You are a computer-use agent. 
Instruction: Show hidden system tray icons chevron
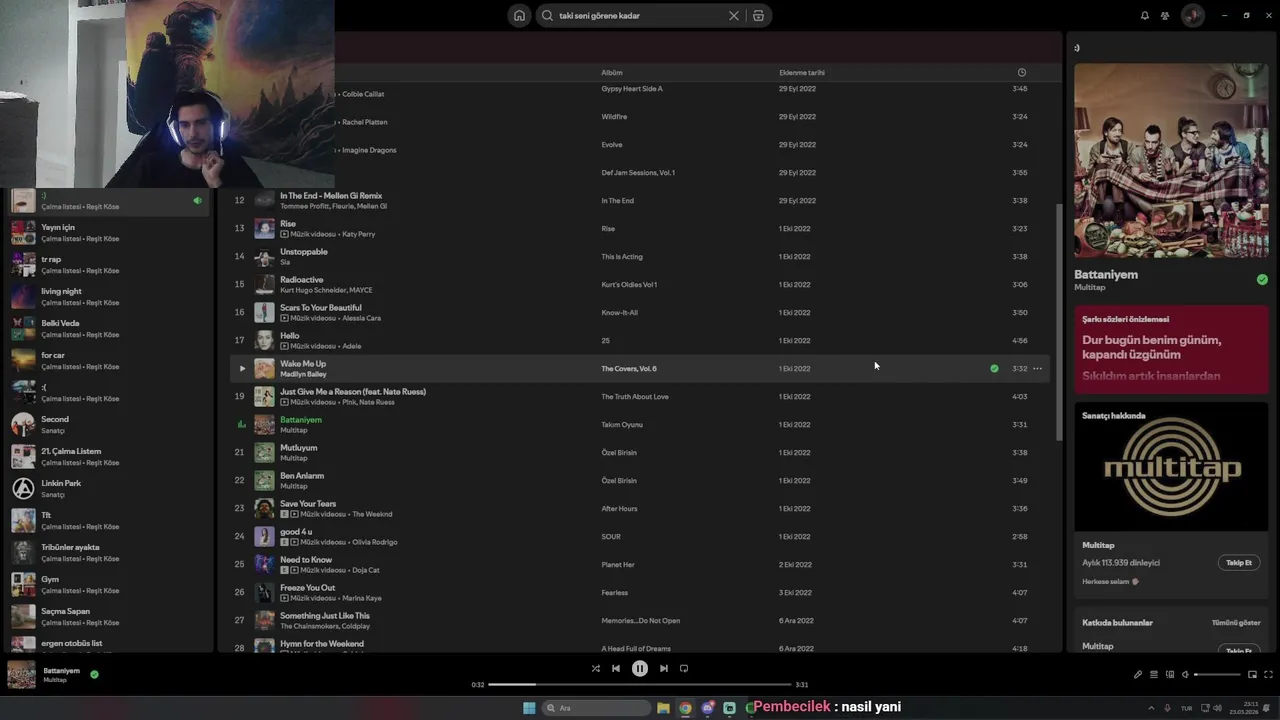[x=1150, y=708]
